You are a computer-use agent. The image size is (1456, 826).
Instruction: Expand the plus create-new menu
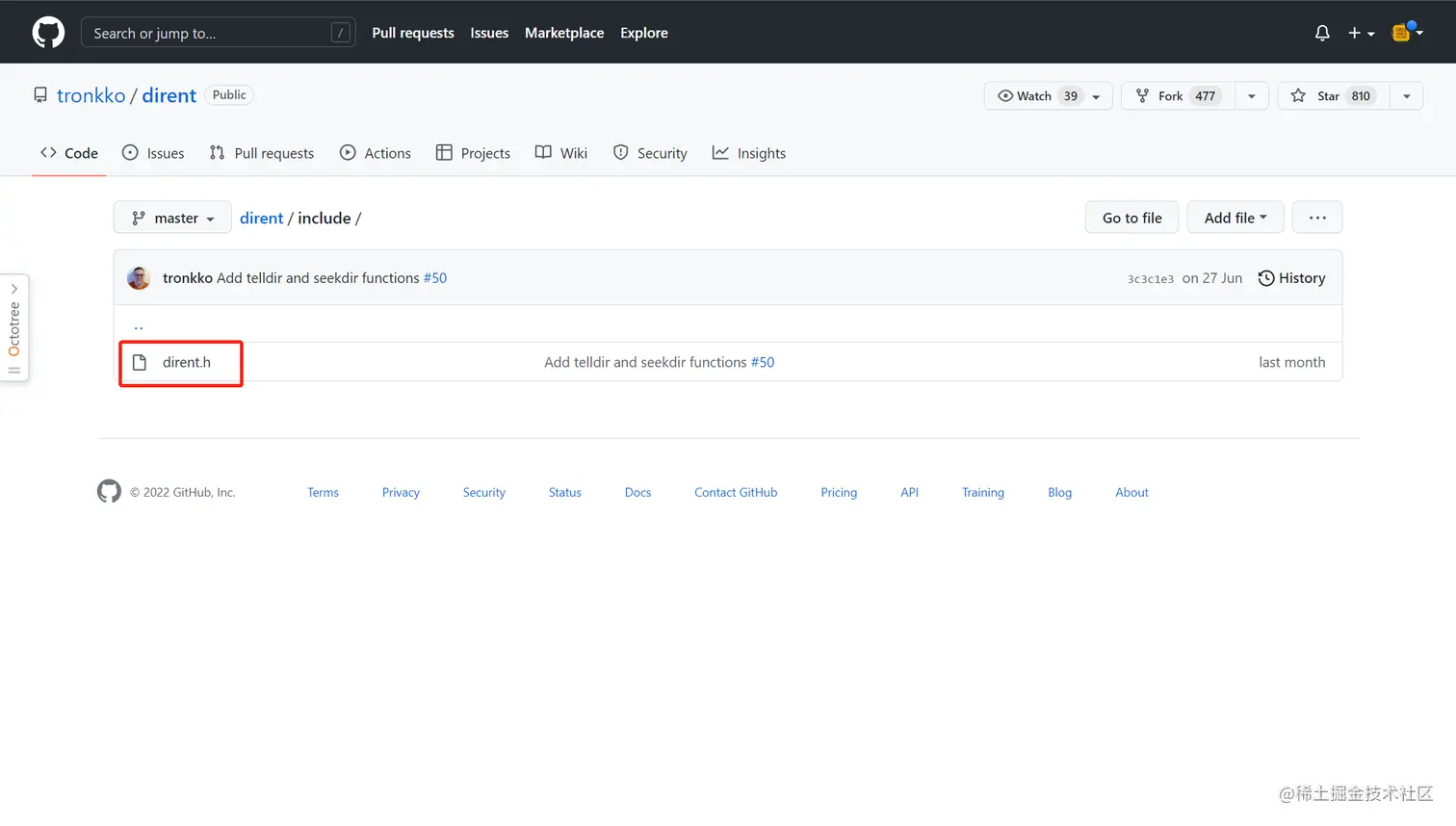pos(1361,33)
